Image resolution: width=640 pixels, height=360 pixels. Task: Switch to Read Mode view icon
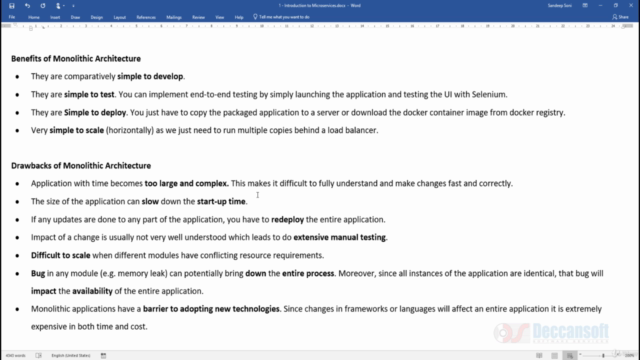pos(539,356)
